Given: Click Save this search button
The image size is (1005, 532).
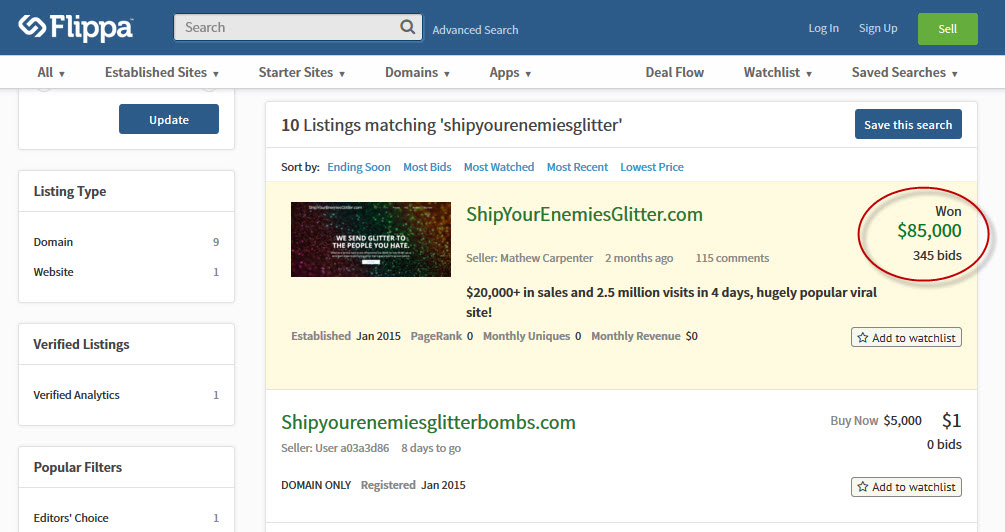Looking at the screenshot, I should [908, 124].
